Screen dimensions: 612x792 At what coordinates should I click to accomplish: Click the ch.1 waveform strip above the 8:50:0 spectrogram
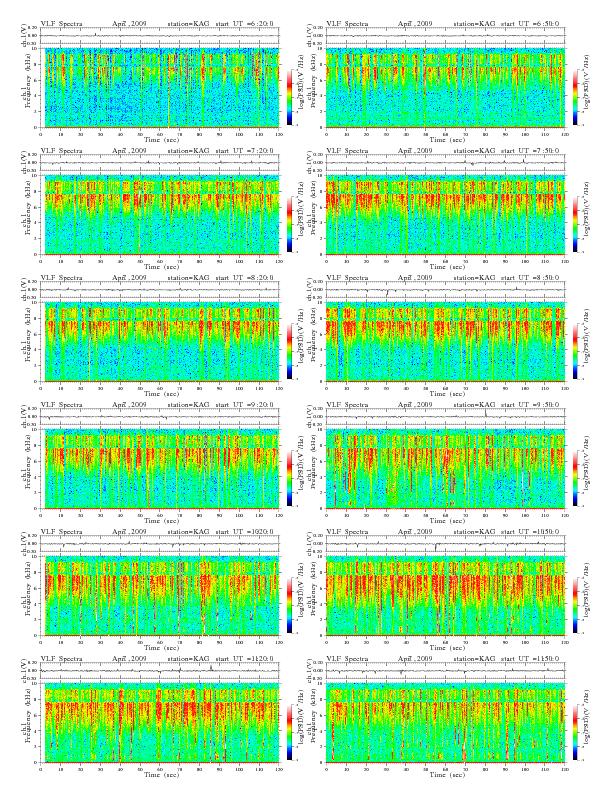pos(445,290)
